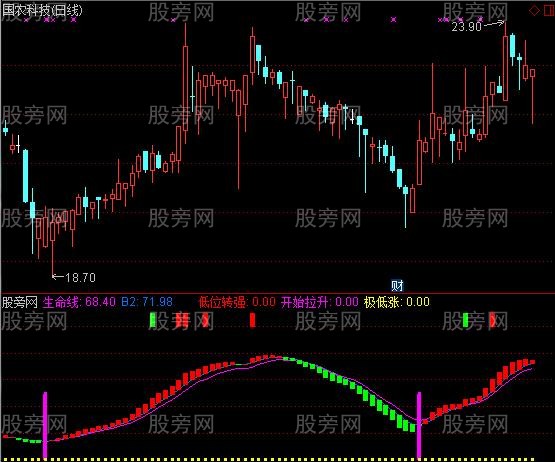This screenshot has height=462, width=555.
Task: Click the red diamond icon in the chart corner
Action: 534,11
